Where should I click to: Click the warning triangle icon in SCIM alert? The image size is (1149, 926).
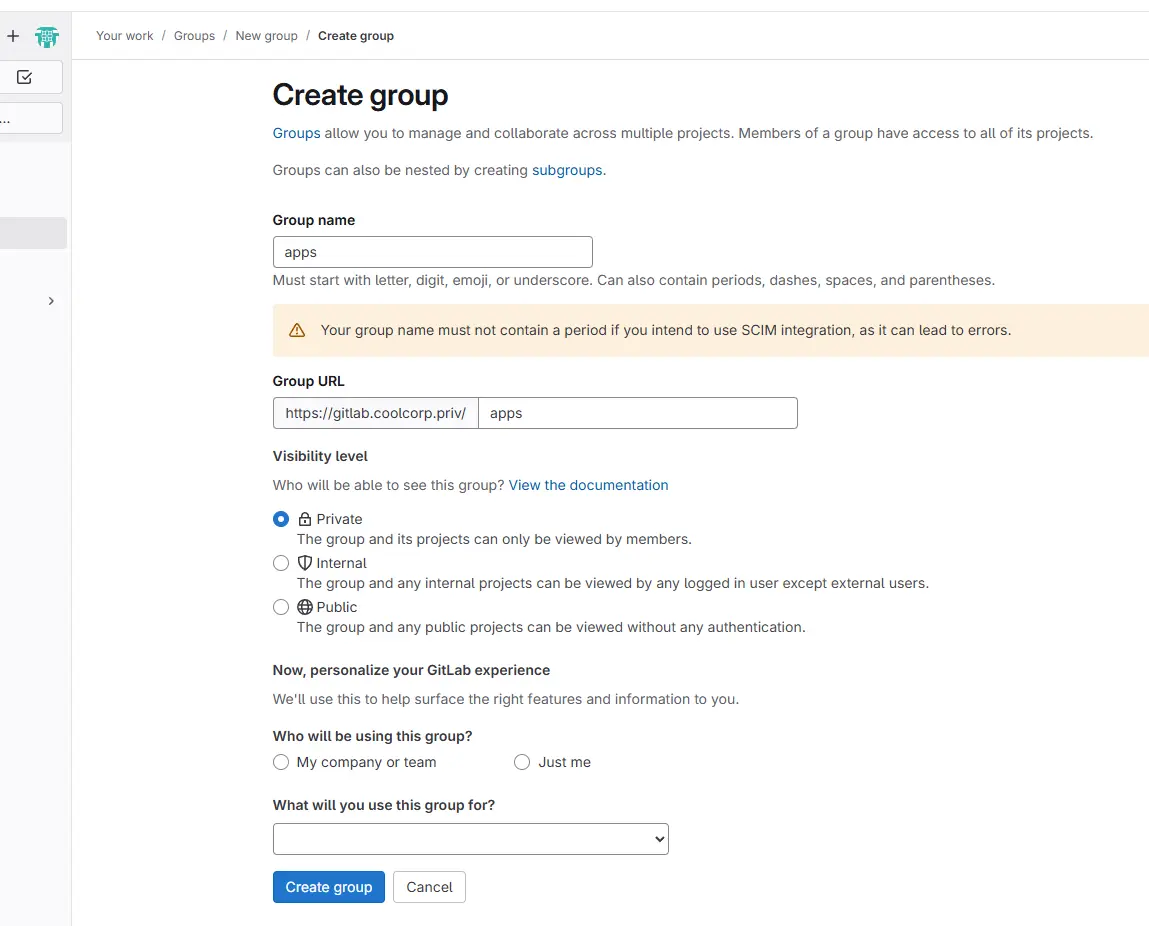click(x=297, y=330)
